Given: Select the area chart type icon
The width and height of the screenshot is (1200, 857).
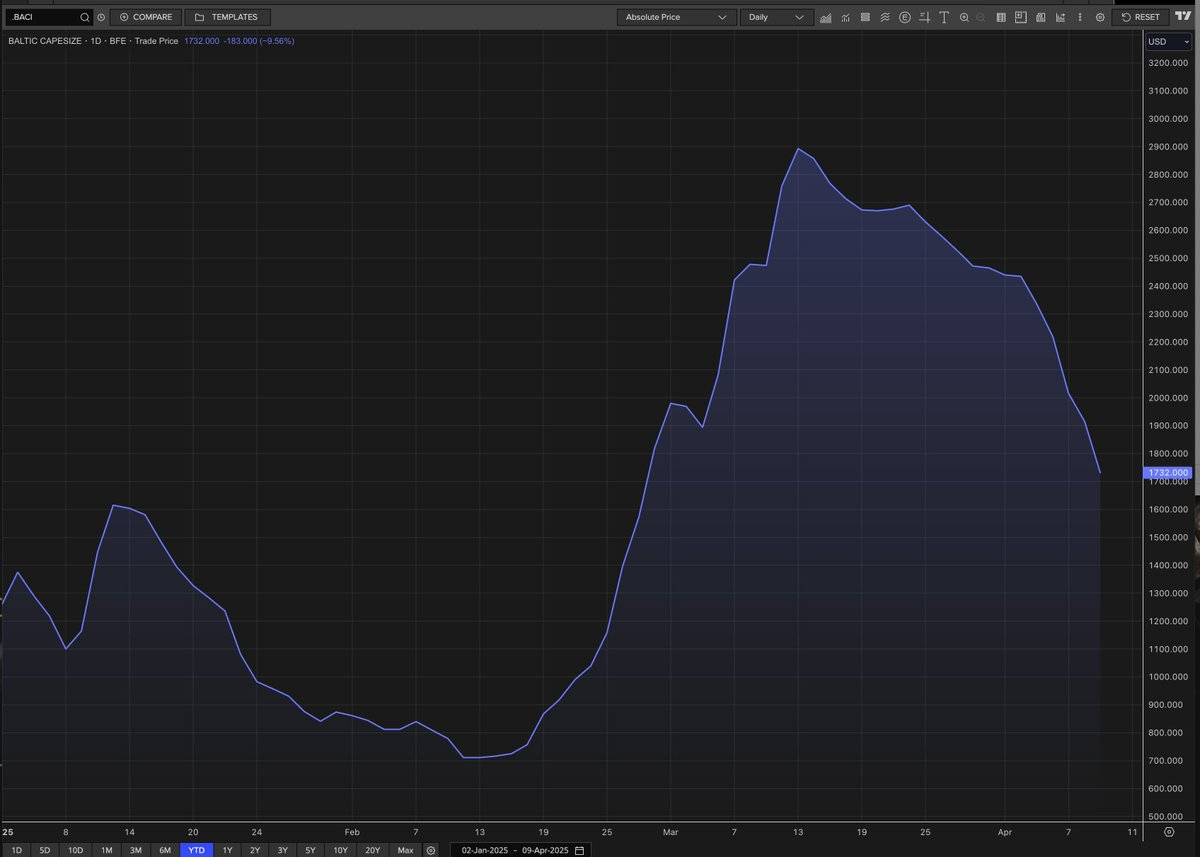Looking at the screenshot, I should coord(826,17).
